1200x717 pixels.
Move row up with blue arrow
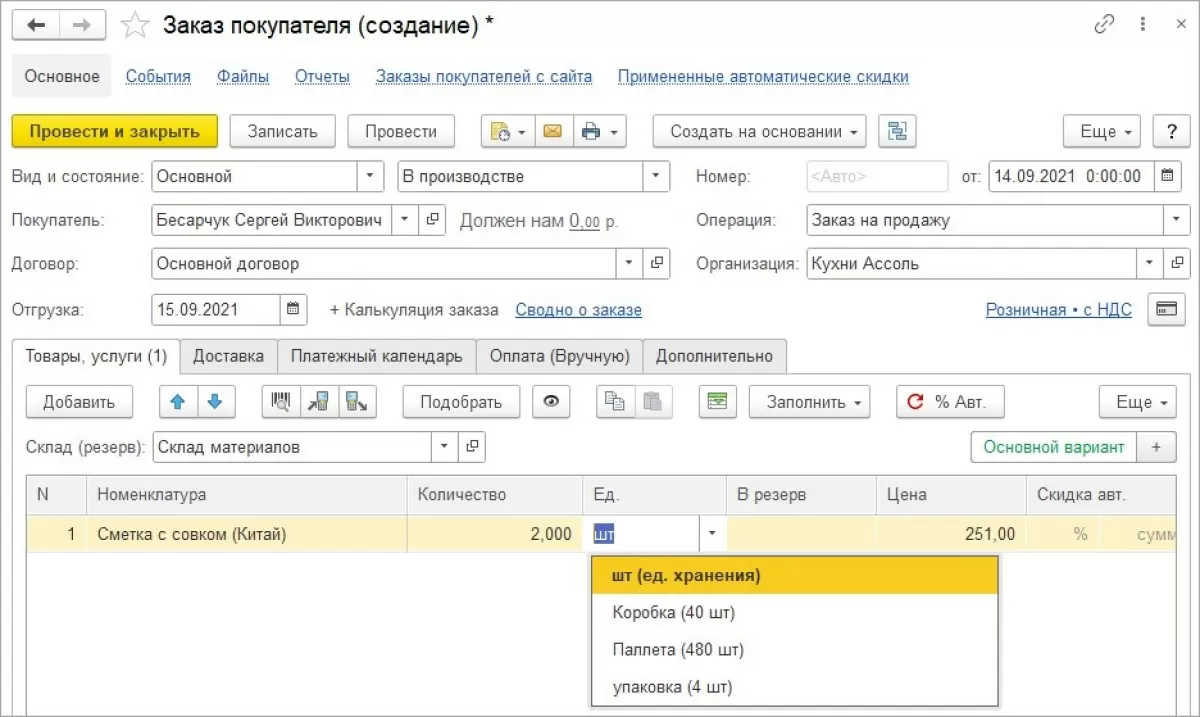tap(178, 402)
